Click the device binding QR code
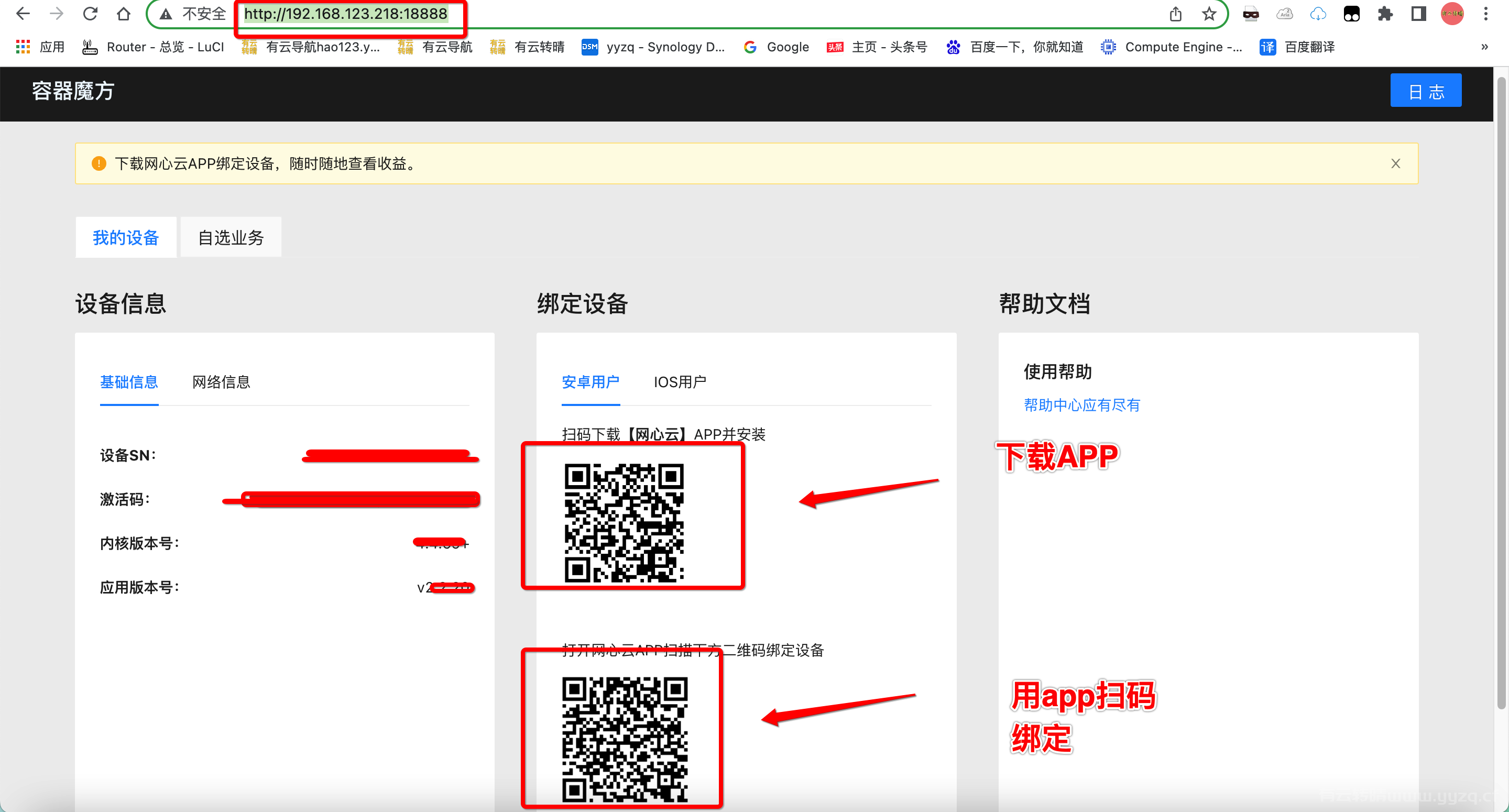The width and height of the screenshot is (1509, 812). [x=625, y=739]
